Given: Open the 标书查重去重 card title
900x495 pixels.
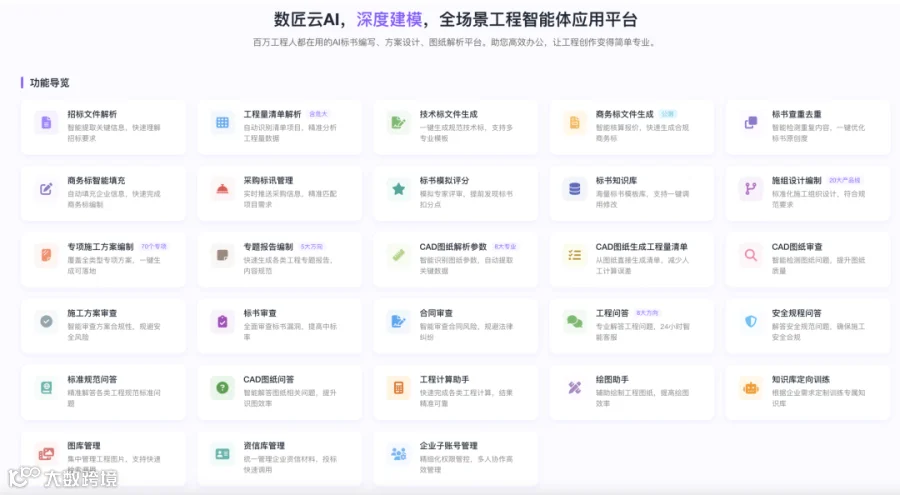Looking at the screenshot, I should pos(796,114).
